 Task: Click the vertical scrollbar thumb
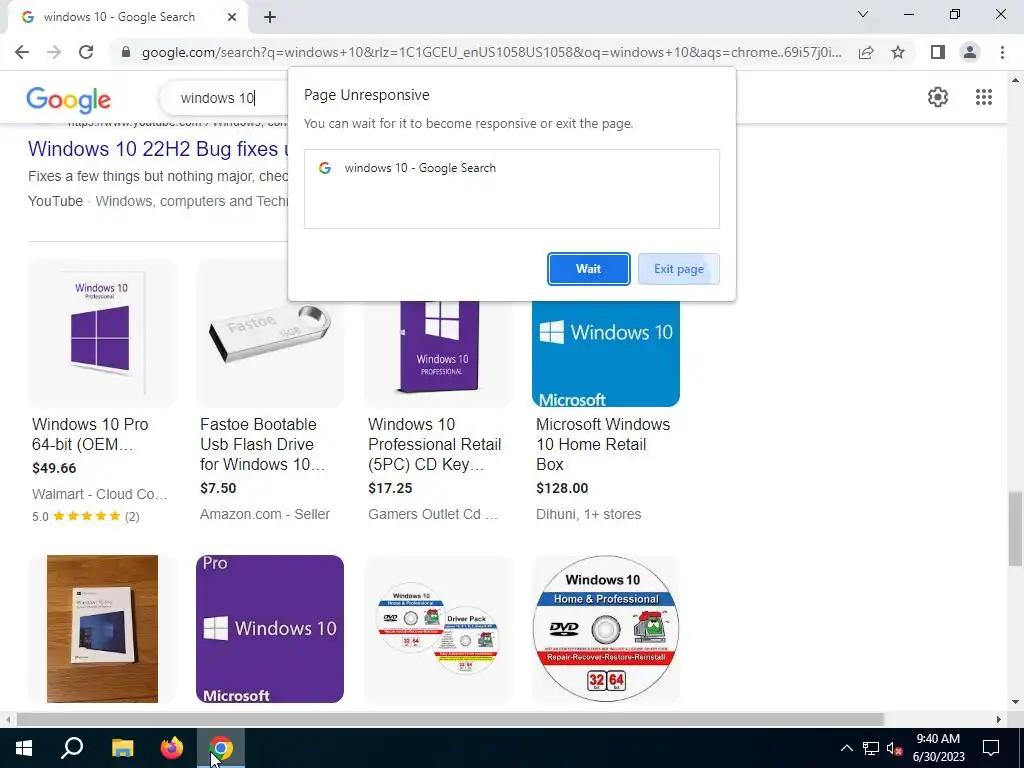(1014, 530)
